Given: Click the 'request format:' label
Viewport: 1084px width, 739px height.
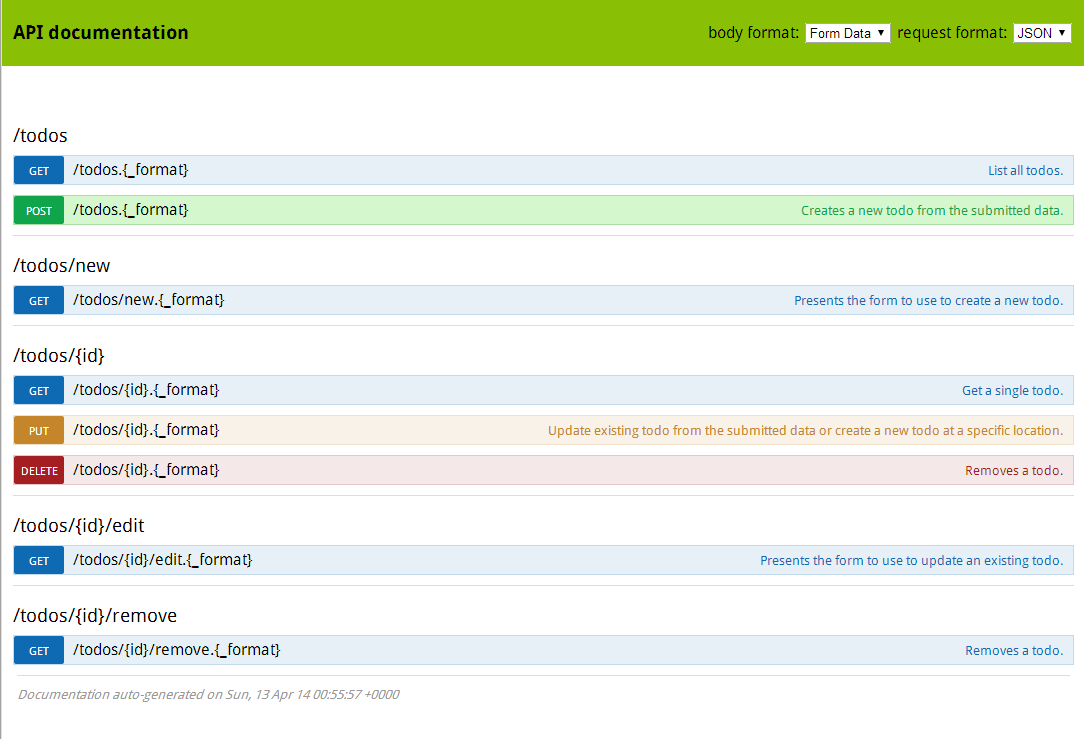Looking at the screenshot, I should (x=952, y=32).
